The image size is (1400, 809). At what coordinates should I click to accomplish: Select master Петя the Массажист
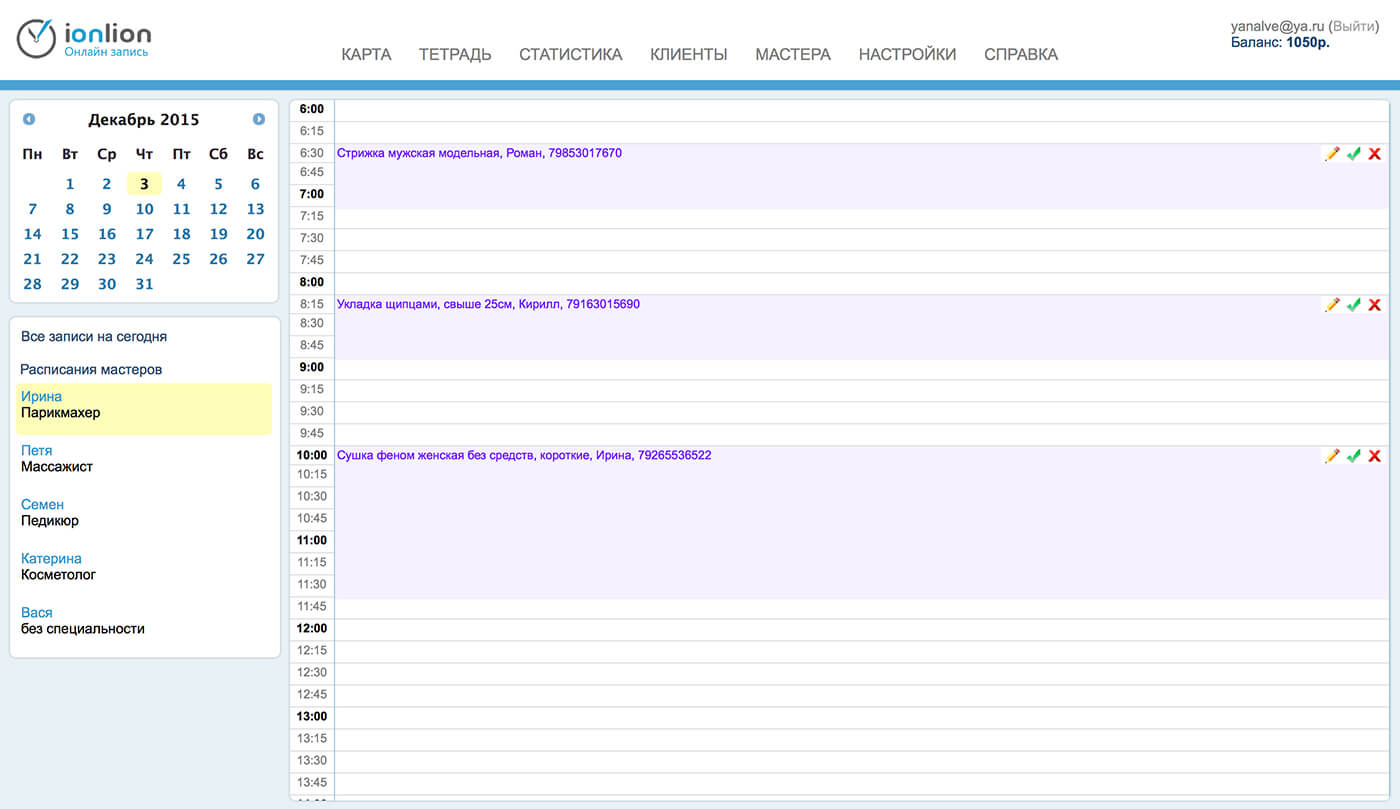tap(37, 451)
